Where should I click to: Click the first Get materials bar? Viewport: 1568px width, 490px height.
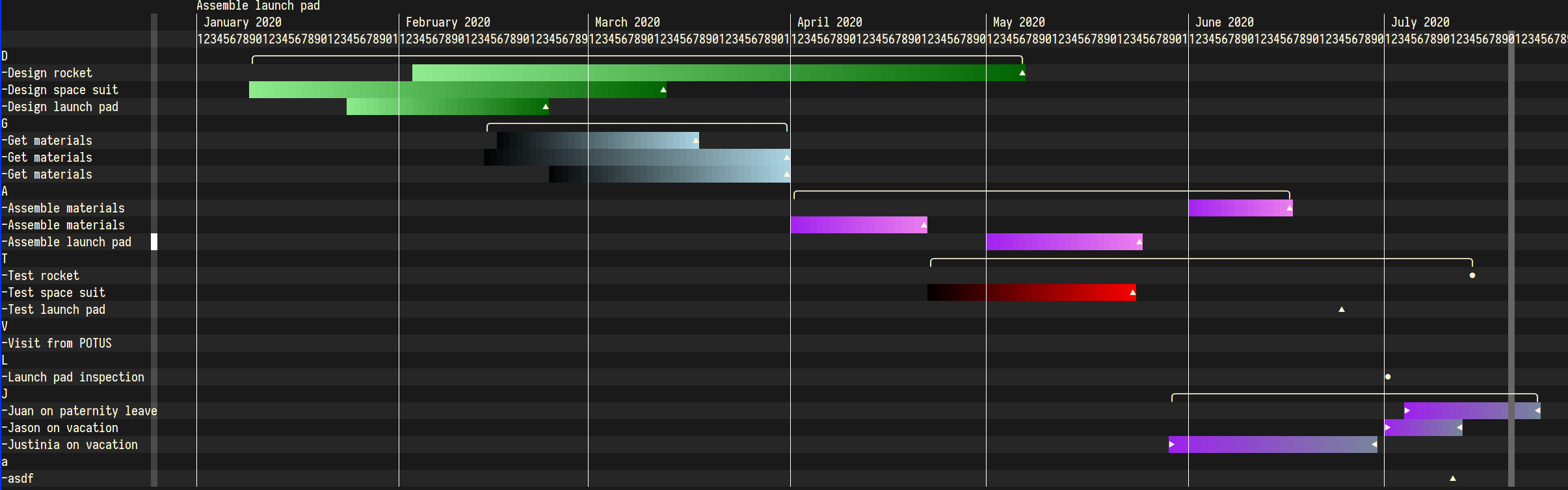(x=598, y=140)
